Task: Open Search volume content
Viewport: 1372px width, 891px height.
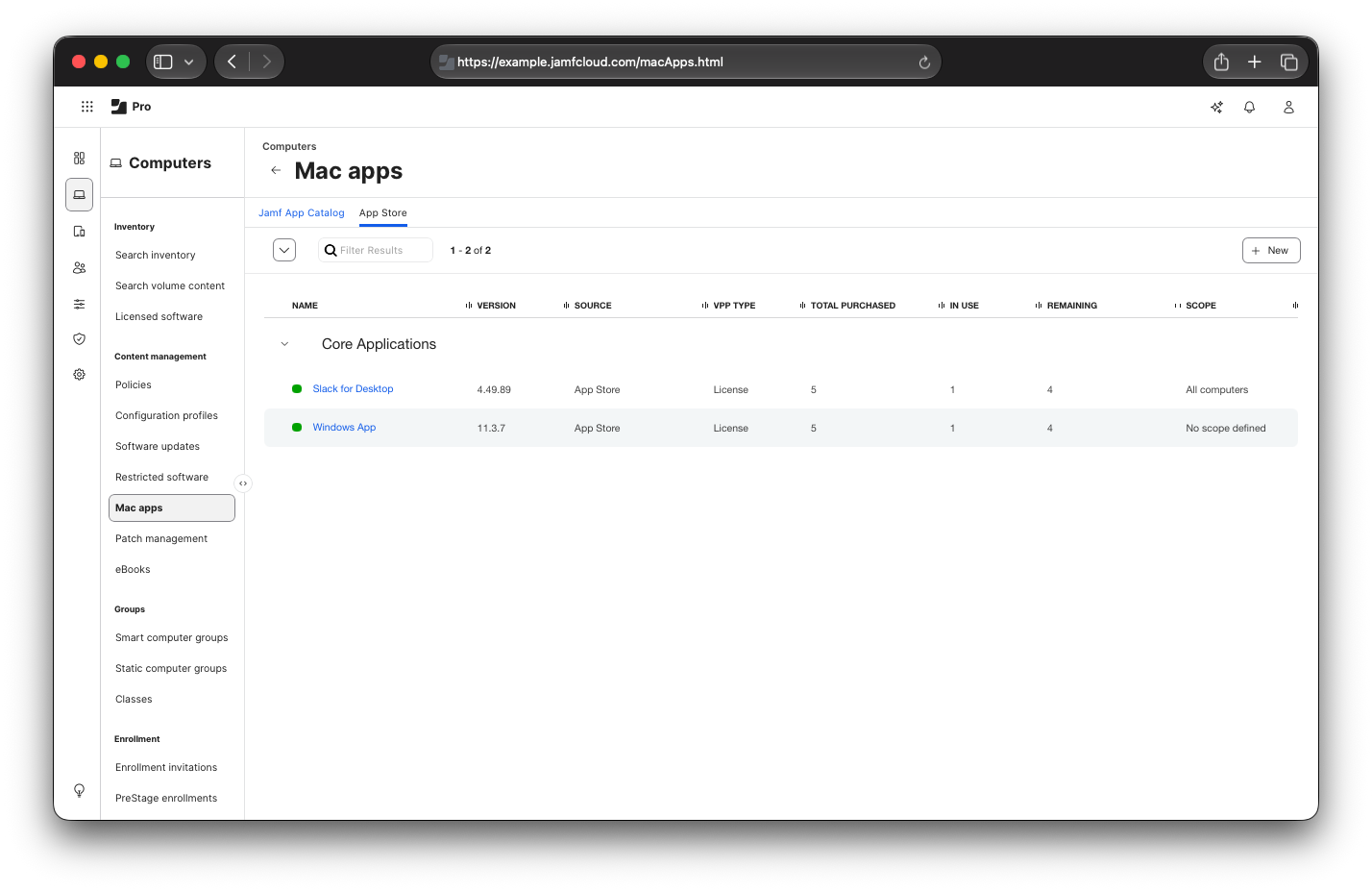Action: click(x=169, y=286)
